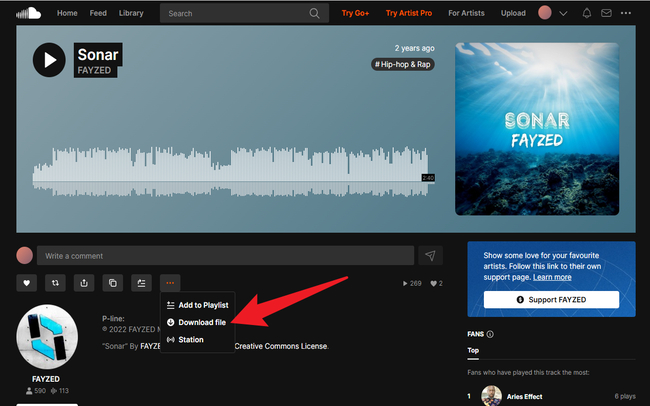View the 2 likes count
Screen dimensions: 650x406
tap(437, 284)
